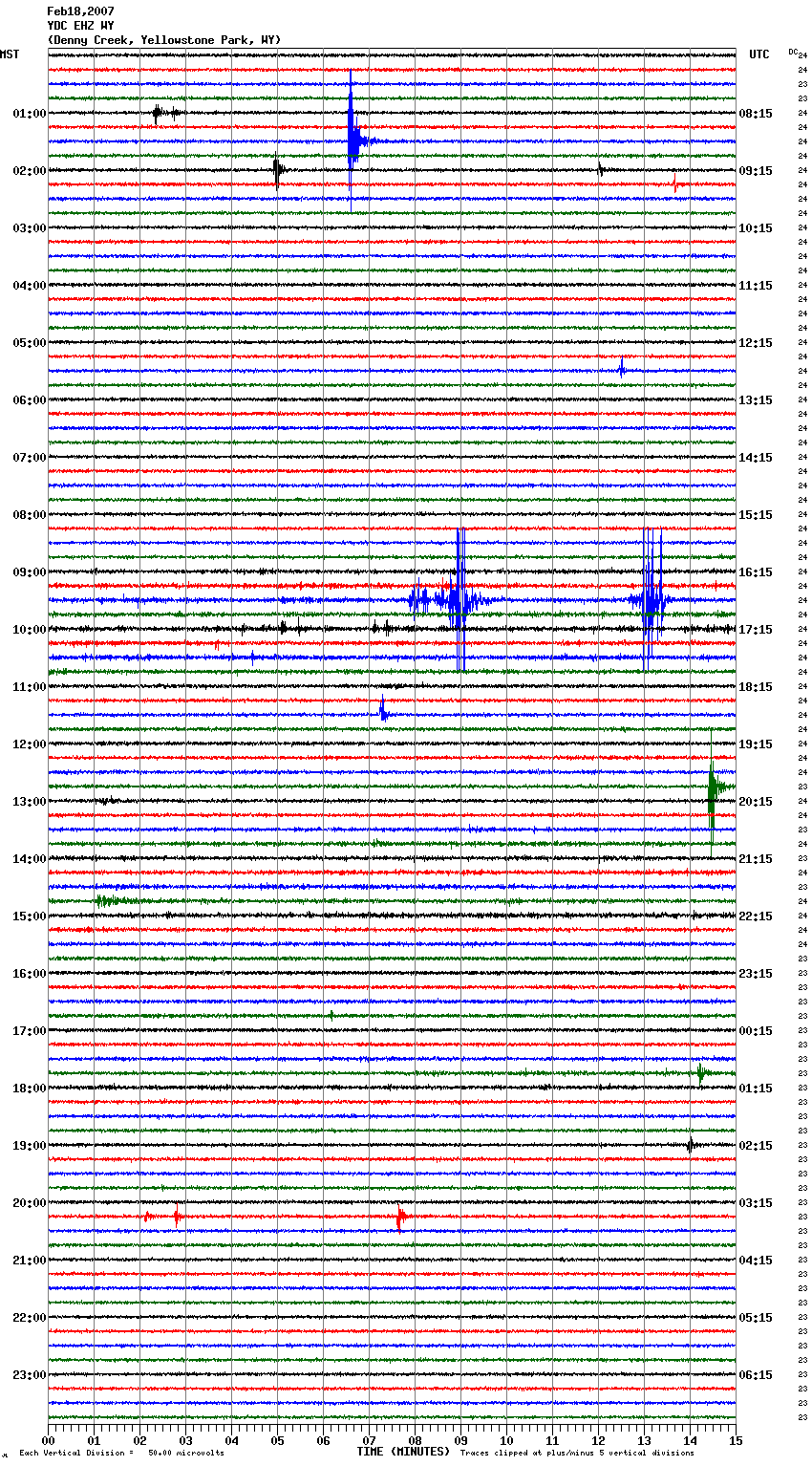
Task: Click minute 07 on the bottom axis
Action: [x=369, y=1440]
